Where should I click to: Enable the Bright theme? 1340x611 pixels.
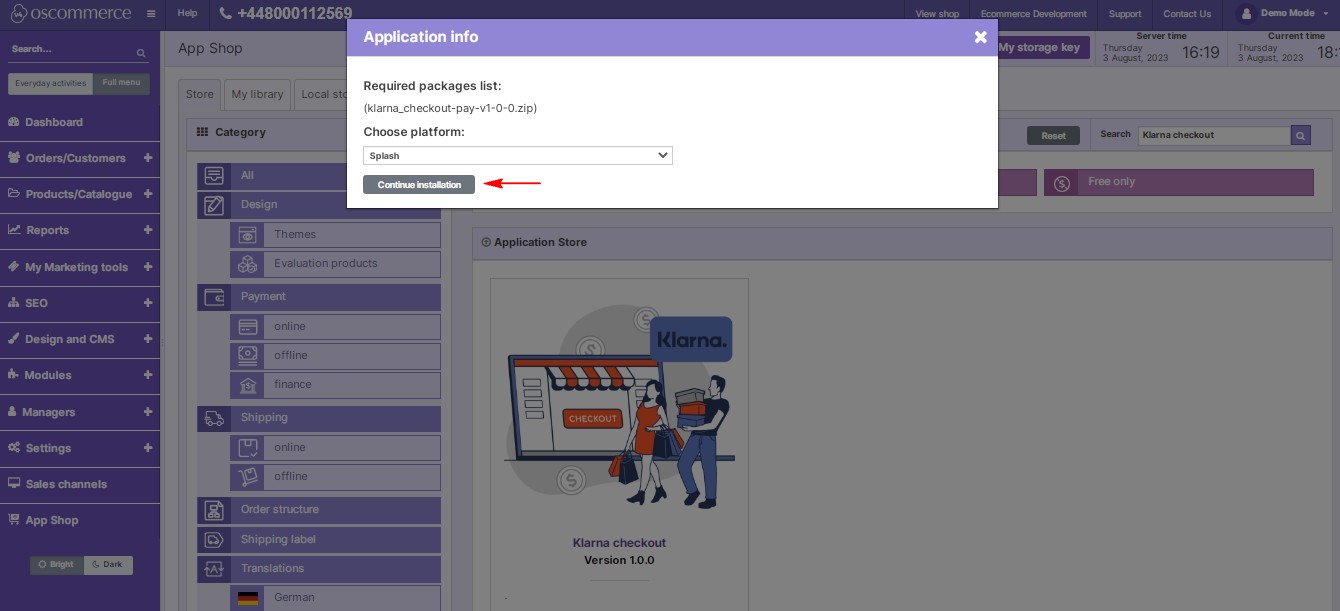click(x=57, y=565)
